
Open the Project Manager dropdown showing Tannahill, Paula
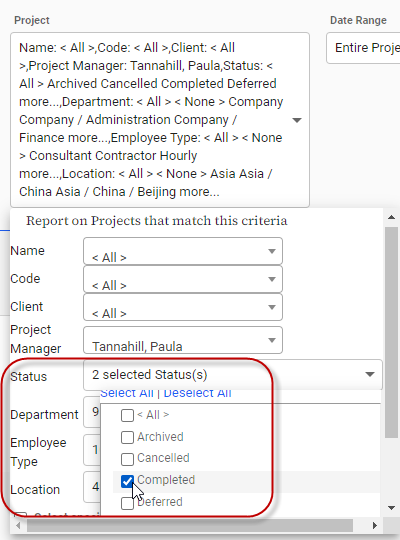click(183, 340)
